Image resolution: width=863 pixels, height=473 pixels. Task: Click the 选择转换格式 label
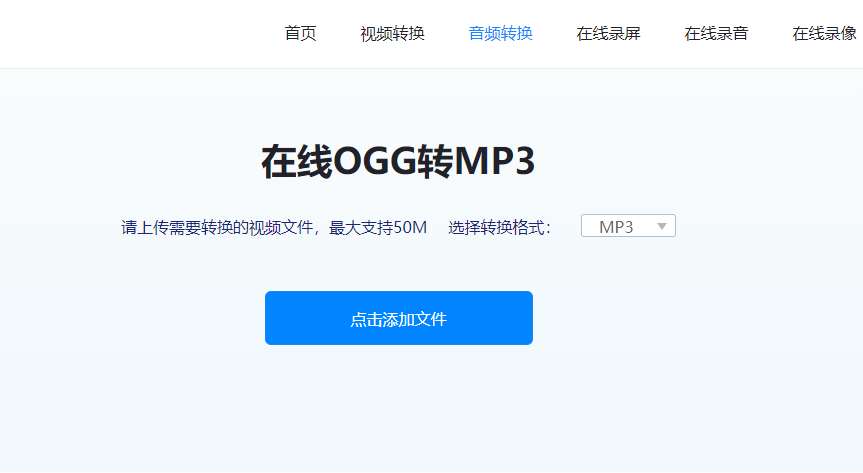[499, 227]
